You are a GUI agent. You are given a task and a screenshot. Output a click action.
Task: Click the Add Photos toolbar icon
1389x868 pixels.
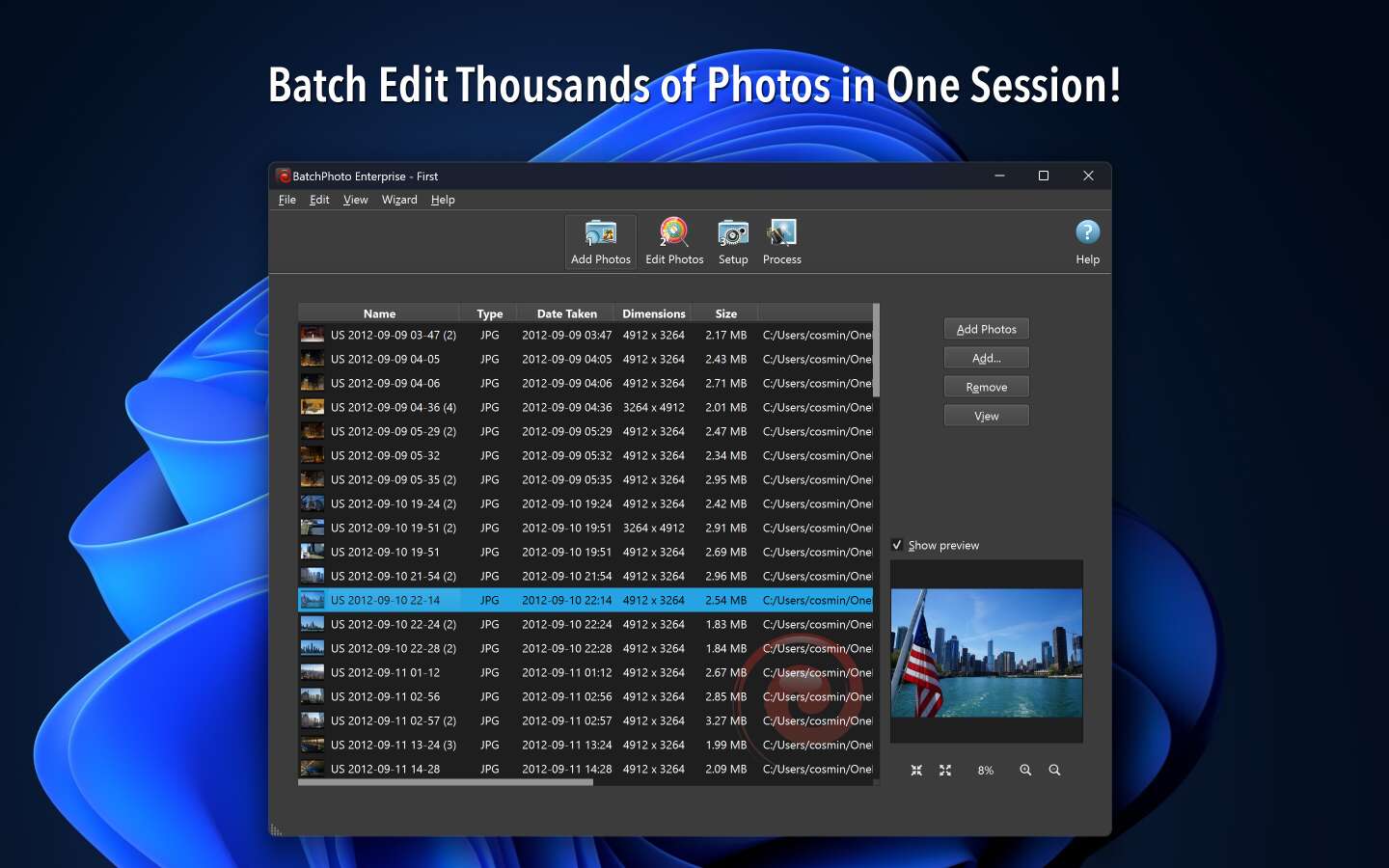tap(600, 241)
